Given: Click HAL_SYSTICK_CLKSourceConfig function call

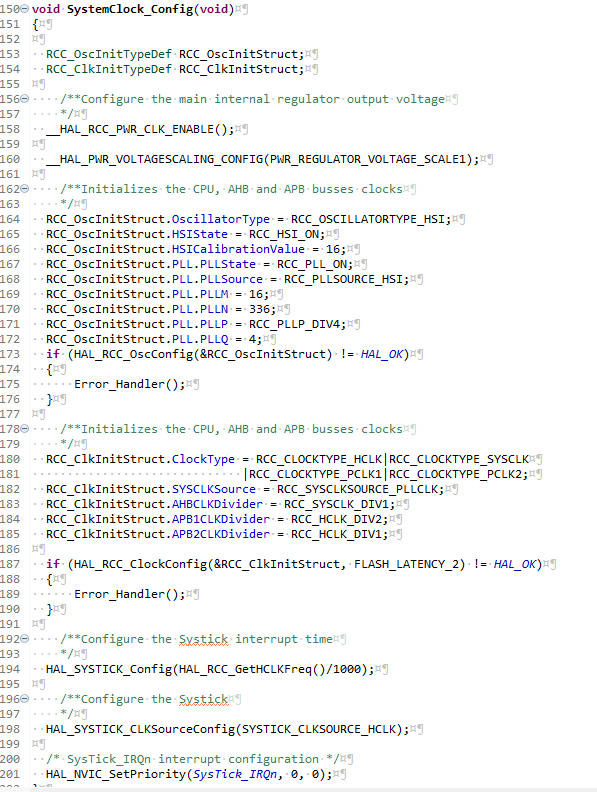Looking at the screenshot, I should point(140,729).
